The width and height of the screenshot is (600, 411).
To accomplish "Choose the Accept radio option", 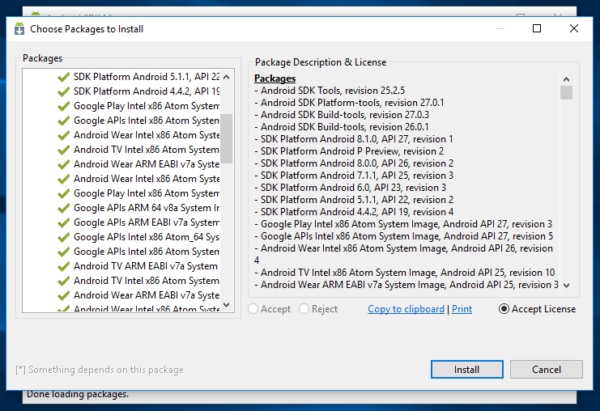I will click(253, 309).
